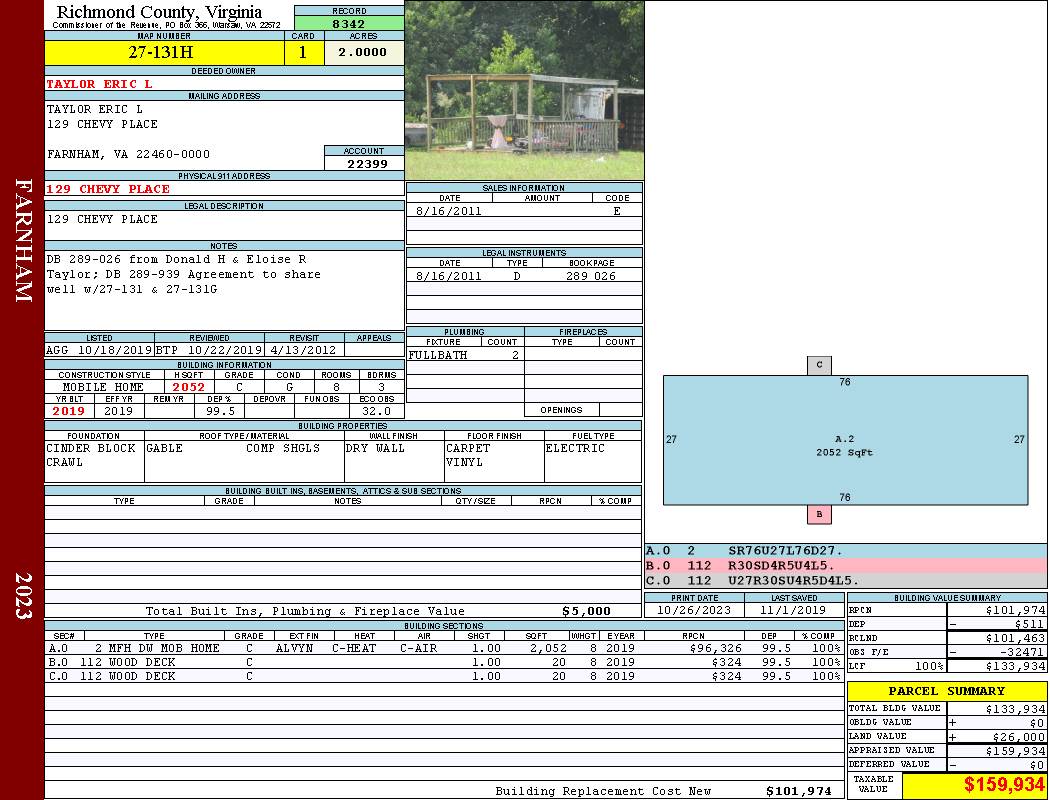Select the pink B.0 sketch code row
The height and width of the screenshot is (800, 1050).
tap(846, 566)
